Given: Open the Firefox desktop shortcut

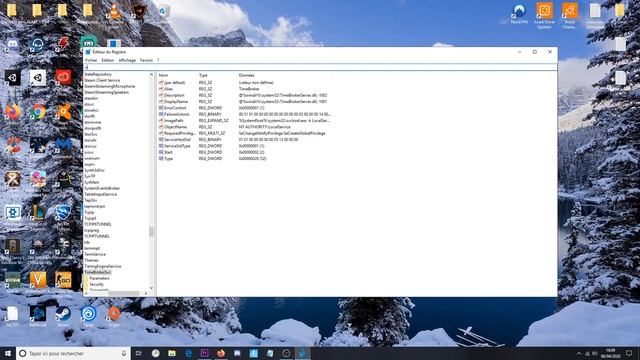Looking at the screenshot, I should (13, 111).
